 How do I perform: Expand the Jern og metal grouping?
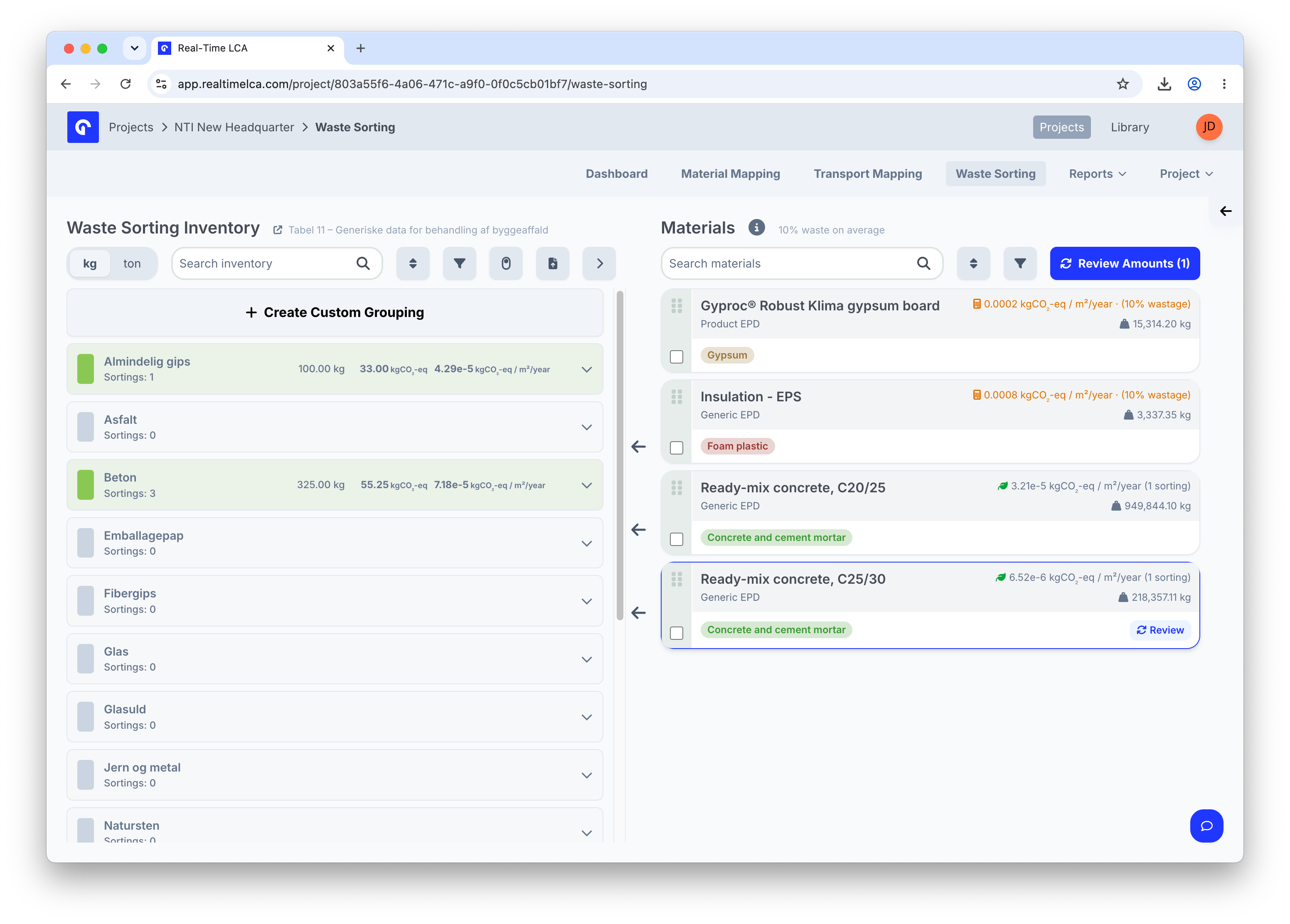586,775
